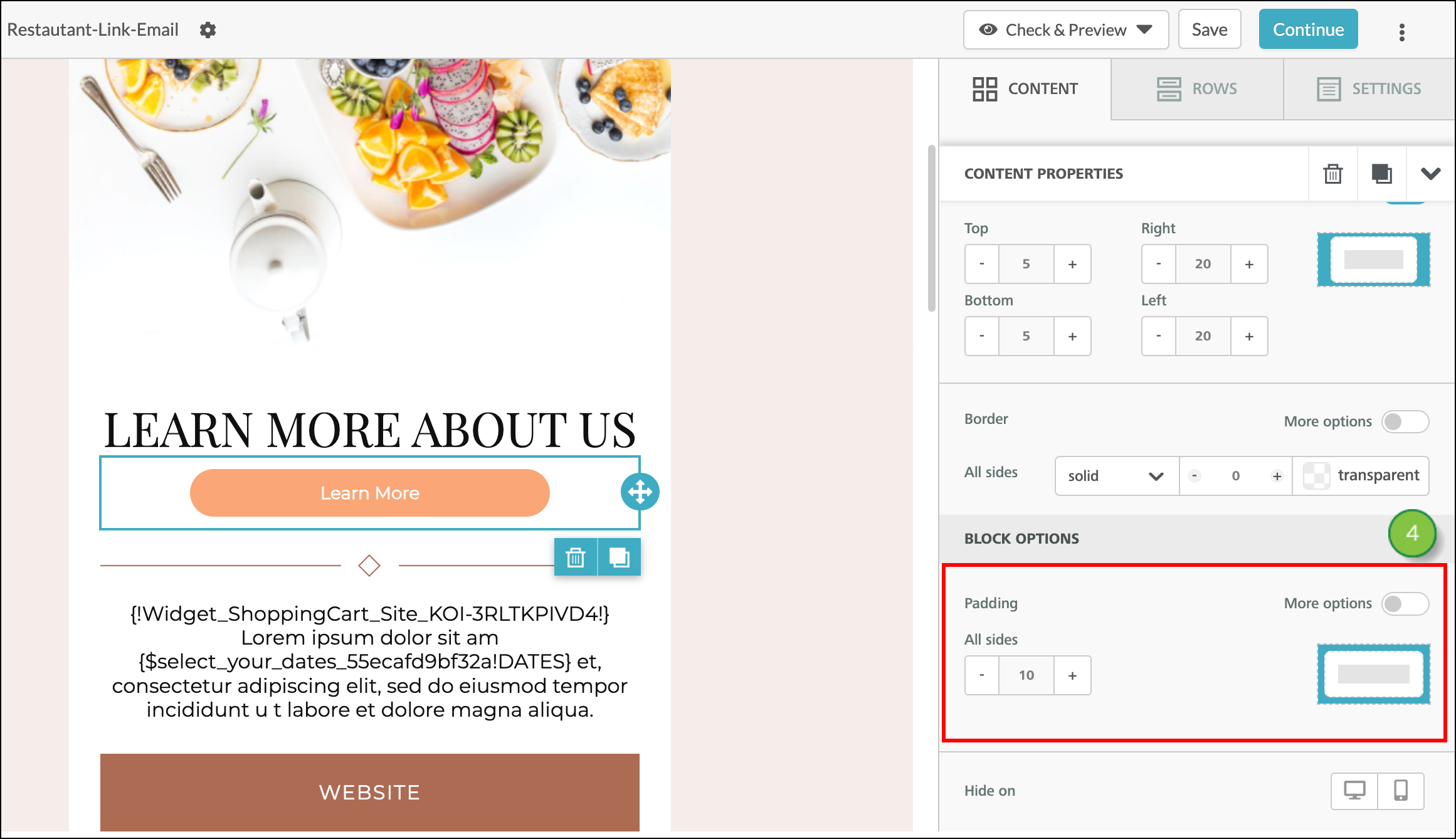Hide the block on desktop devices
The image size is (1456, 839).
[x=1354, y=791]
